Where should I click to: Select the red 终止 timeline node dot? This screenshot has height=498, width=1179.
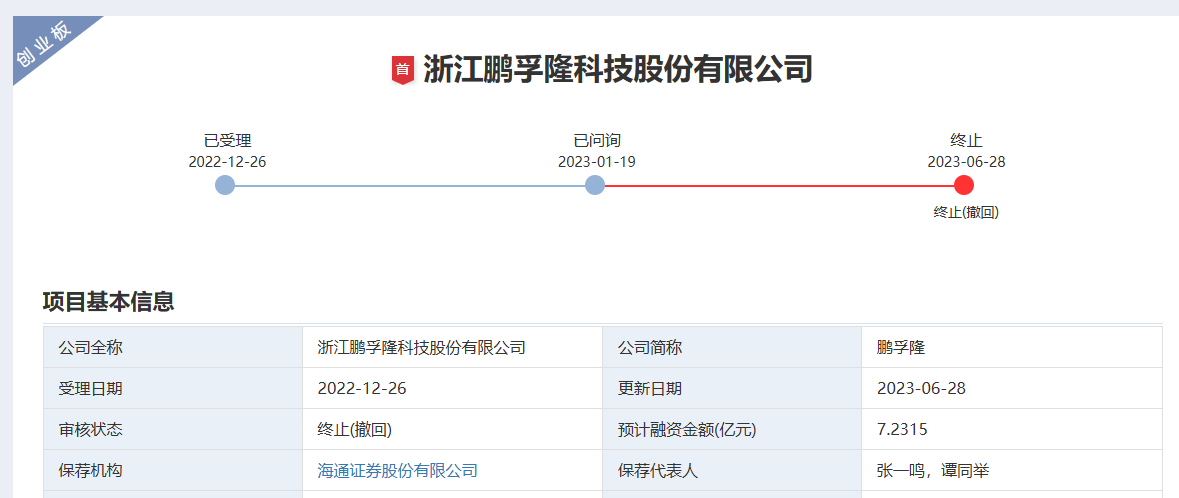964,185
